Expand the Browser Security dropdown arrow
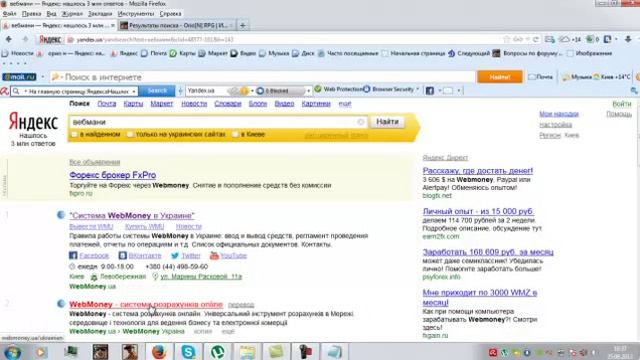The width and height of the screenshot is (640, 360). pyautogui.click(x=418, y=89)
